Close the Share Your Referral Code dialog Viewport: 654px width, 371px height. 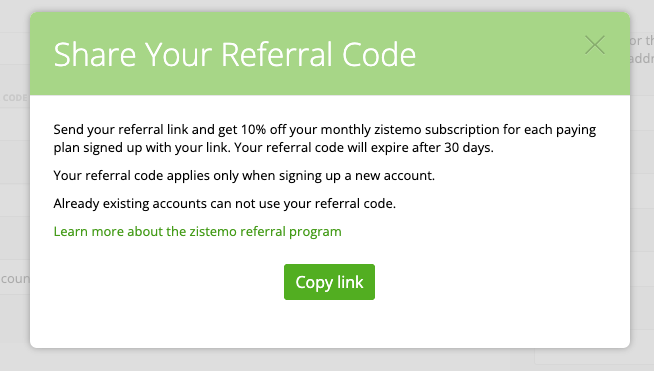coord(595,45)
